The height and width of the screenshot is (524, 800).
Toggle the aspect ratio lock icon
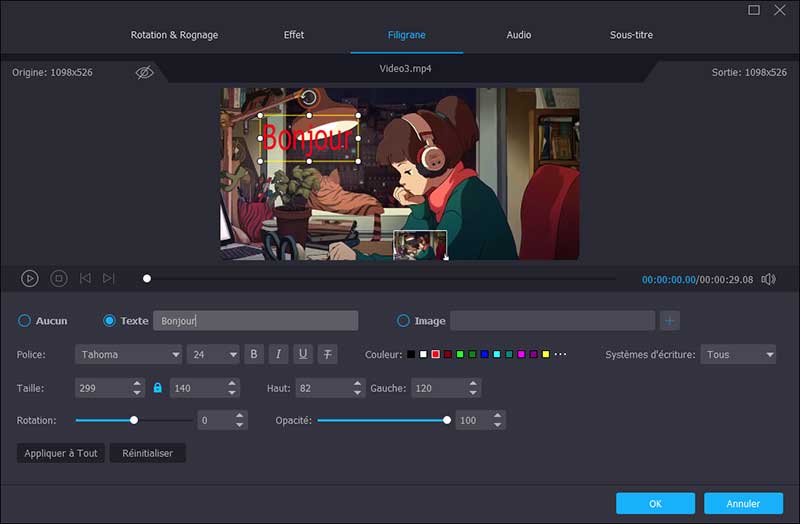[x=158, y=388]
